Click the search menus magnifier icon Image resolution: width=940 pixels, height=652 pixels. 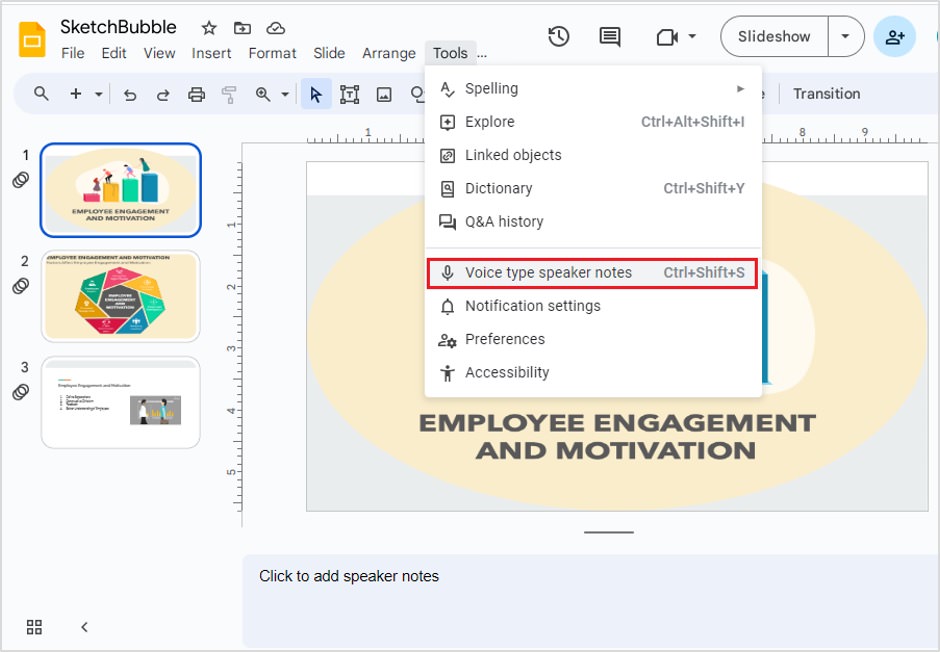(x=41, y=93)
